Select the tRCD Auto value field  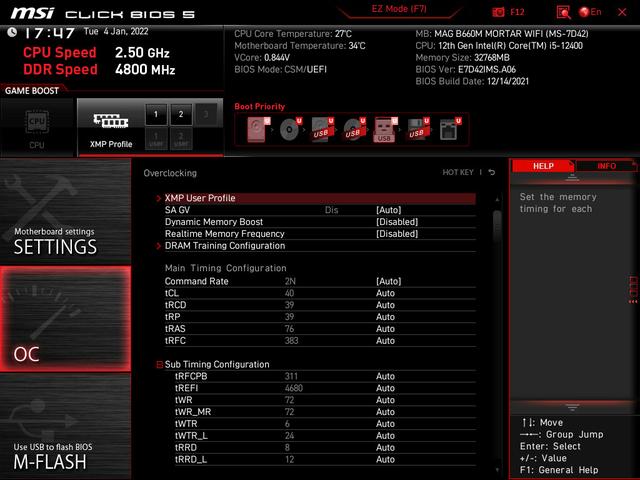(385, 305)
